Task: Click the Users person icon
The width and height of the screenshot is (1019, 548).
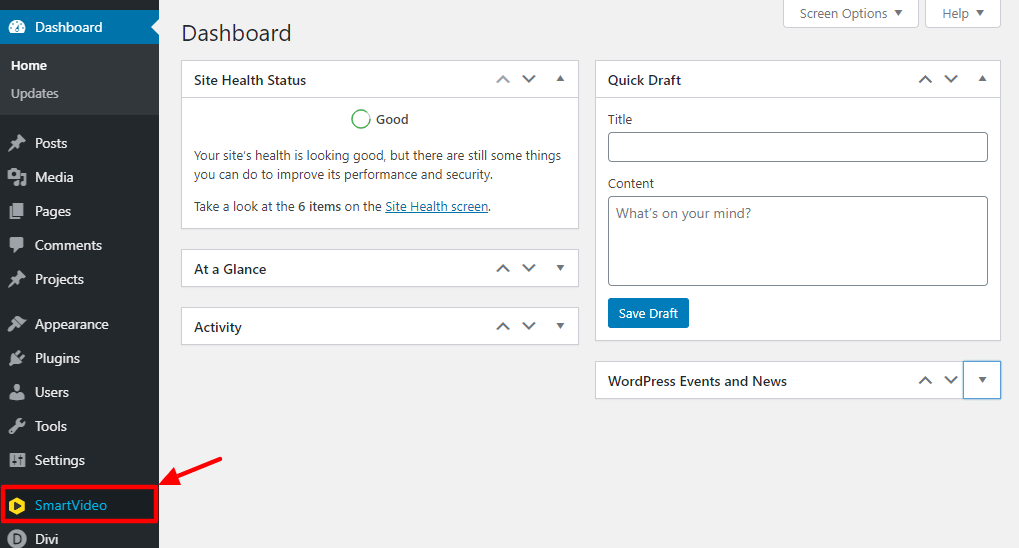Action: (x=17, y=392)
